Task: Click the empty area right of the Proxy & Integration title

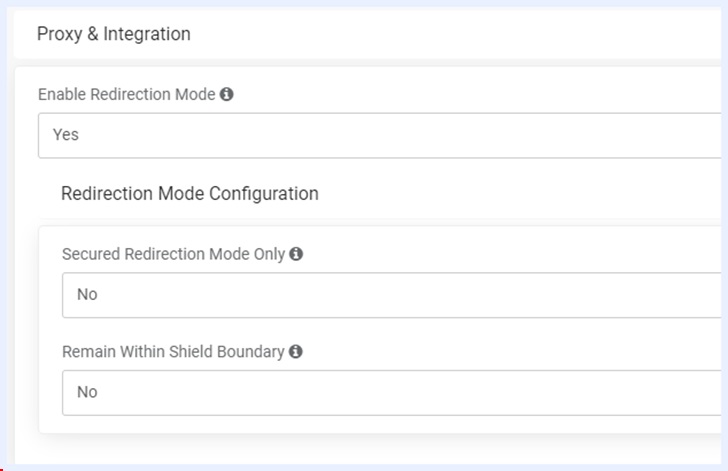Action: point(450,34)
